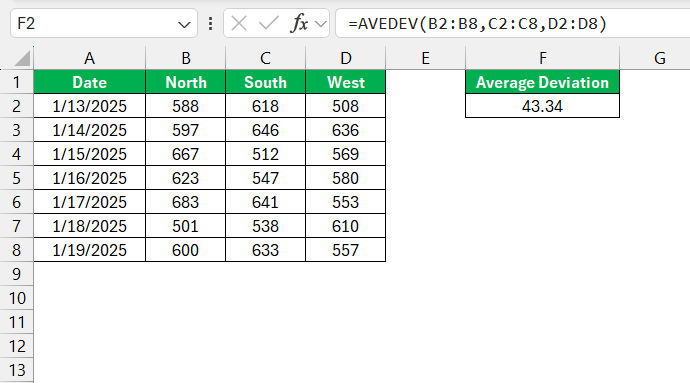Select column E header
The image size is (690, 383).
pyautogui.click(x=426, y=58)
